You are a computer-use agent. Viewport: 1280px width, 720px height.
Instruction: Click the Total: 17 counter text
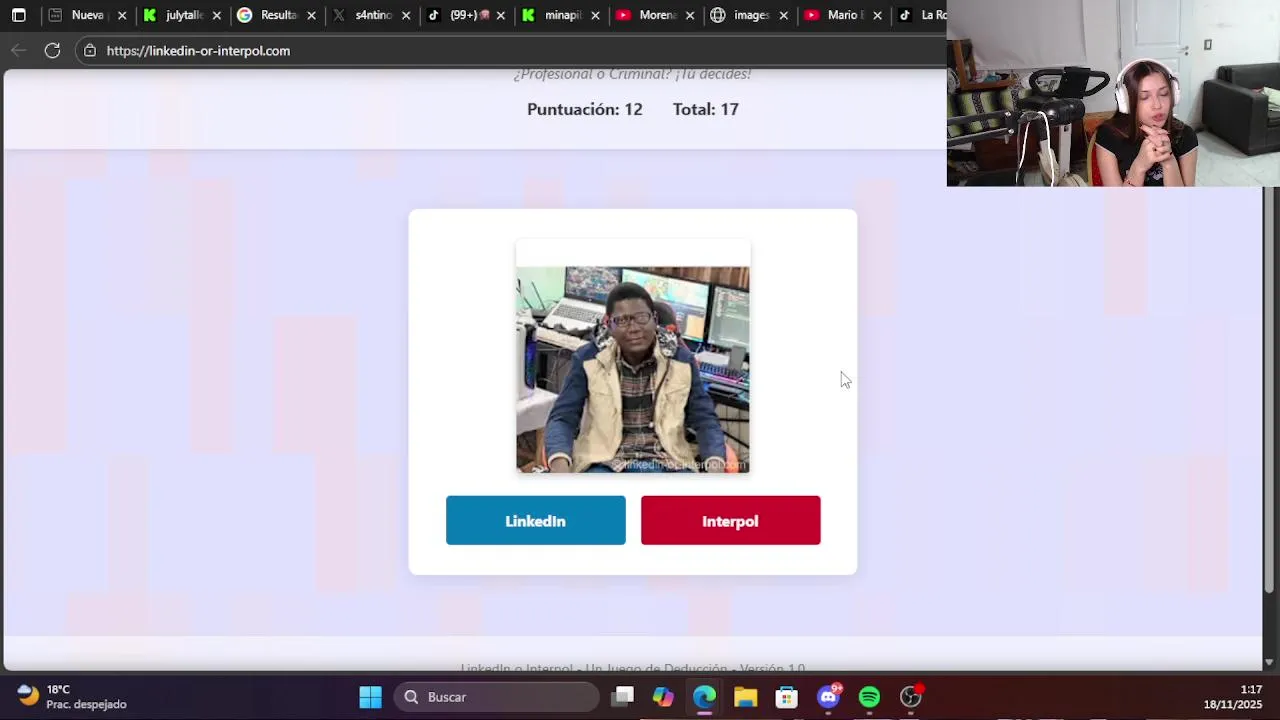coord(705,109)
